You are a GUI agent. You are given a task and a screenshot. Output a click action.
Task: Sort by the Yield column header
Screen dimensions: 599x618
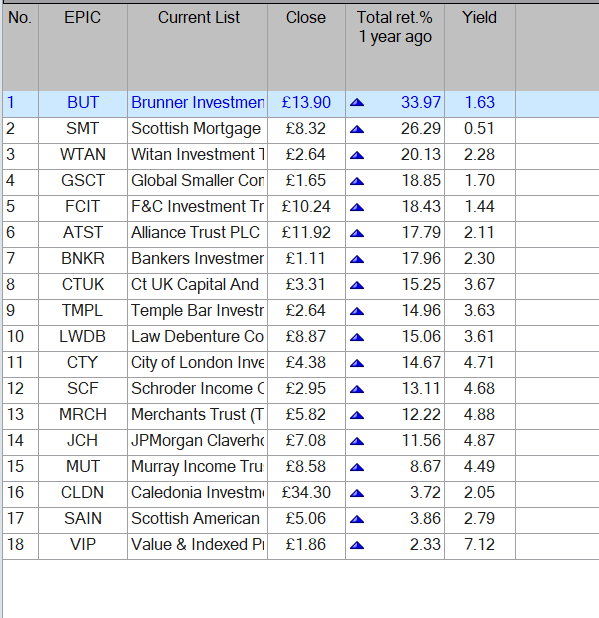coord(480,47)
